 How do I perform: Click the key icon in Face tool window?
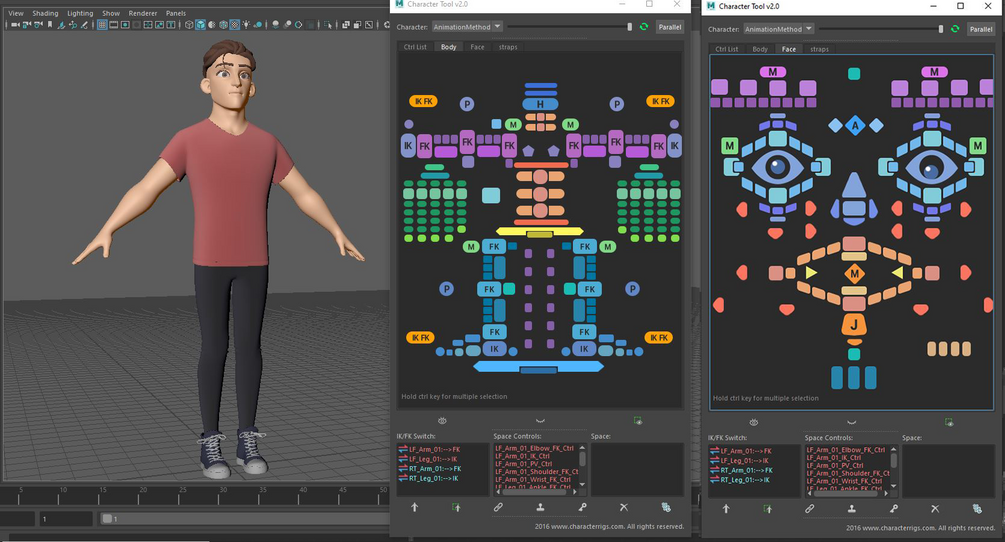click(x=893, y=509)
